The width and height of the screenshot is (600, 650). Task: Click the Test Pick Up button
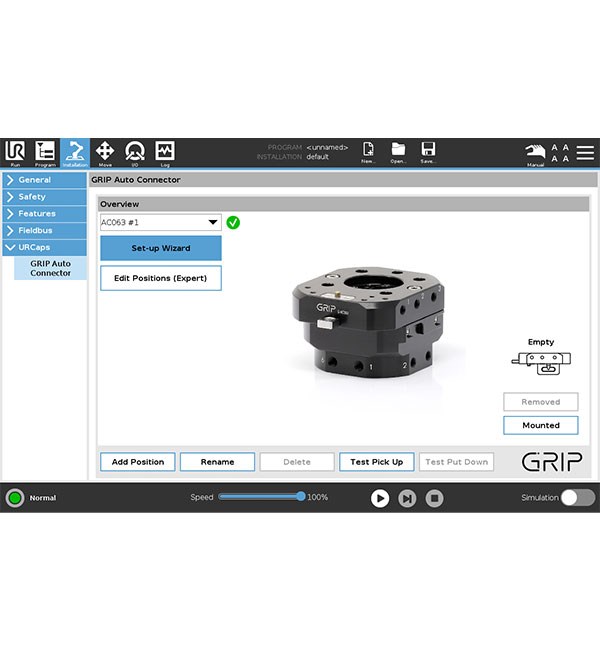pyautogui.click(x=377, y=462)
